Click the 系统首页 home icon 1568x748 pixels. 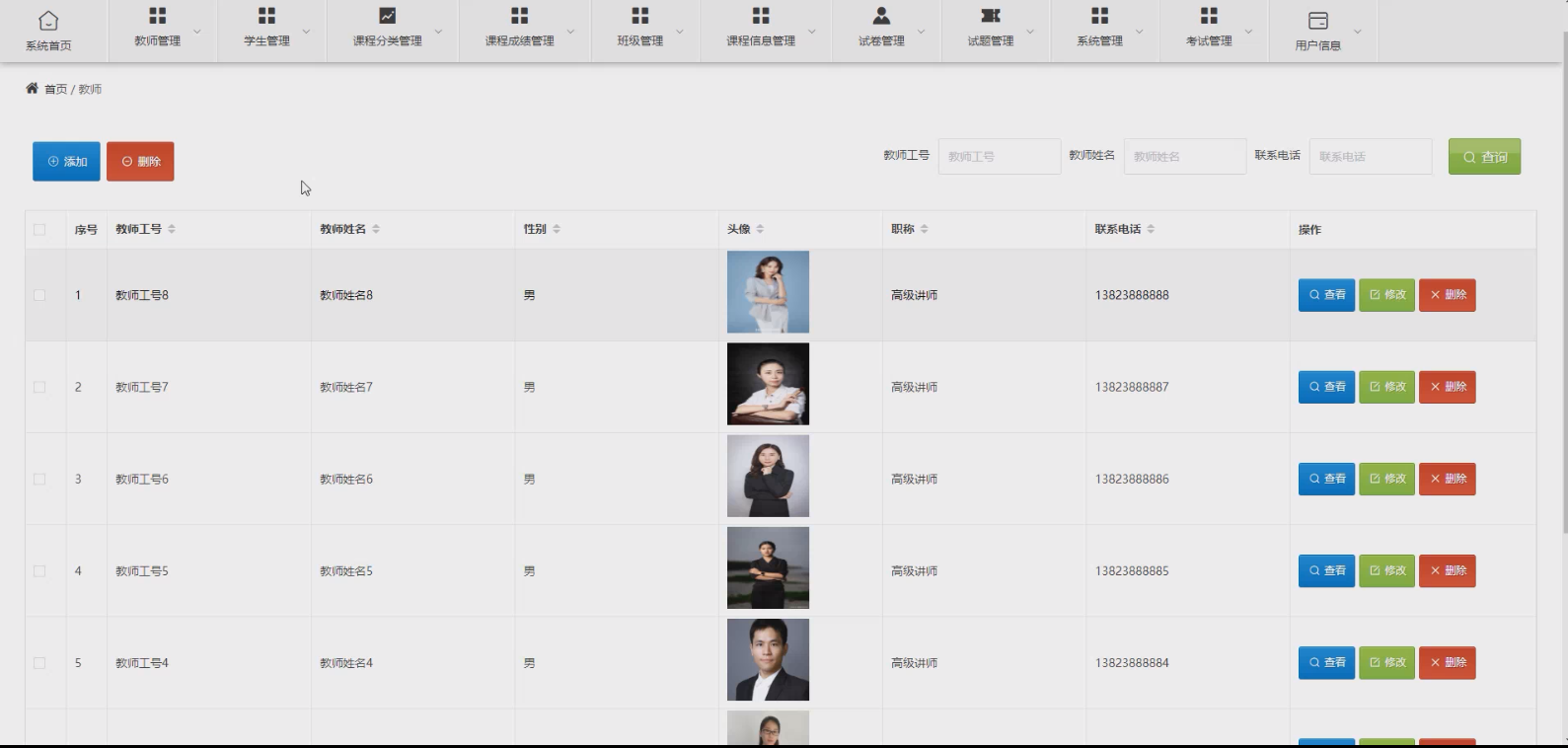click(x=48, y=21)
